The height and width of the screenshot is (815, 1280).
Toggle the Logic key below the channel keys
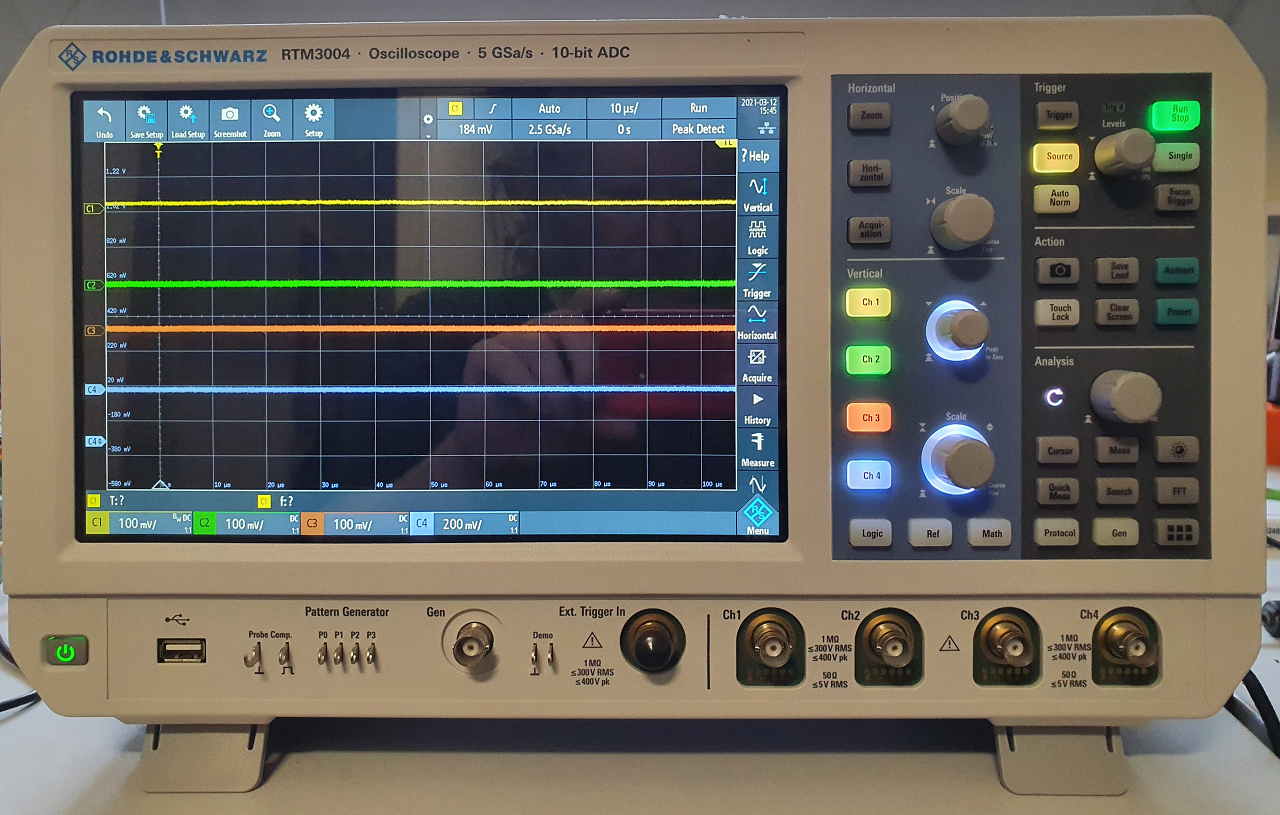[x=872, y=533]
